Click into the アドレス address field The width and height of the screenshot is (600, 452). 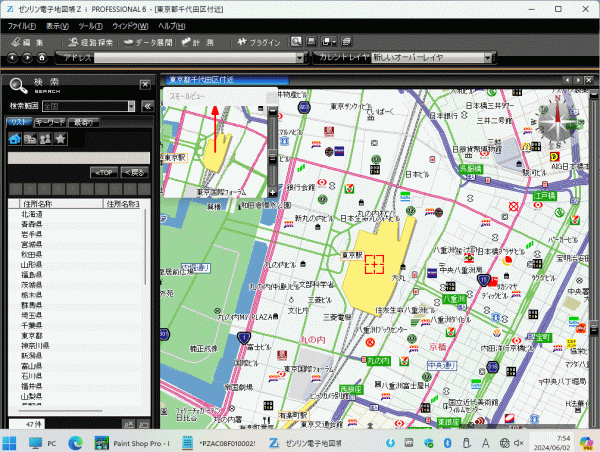point(195,58)
